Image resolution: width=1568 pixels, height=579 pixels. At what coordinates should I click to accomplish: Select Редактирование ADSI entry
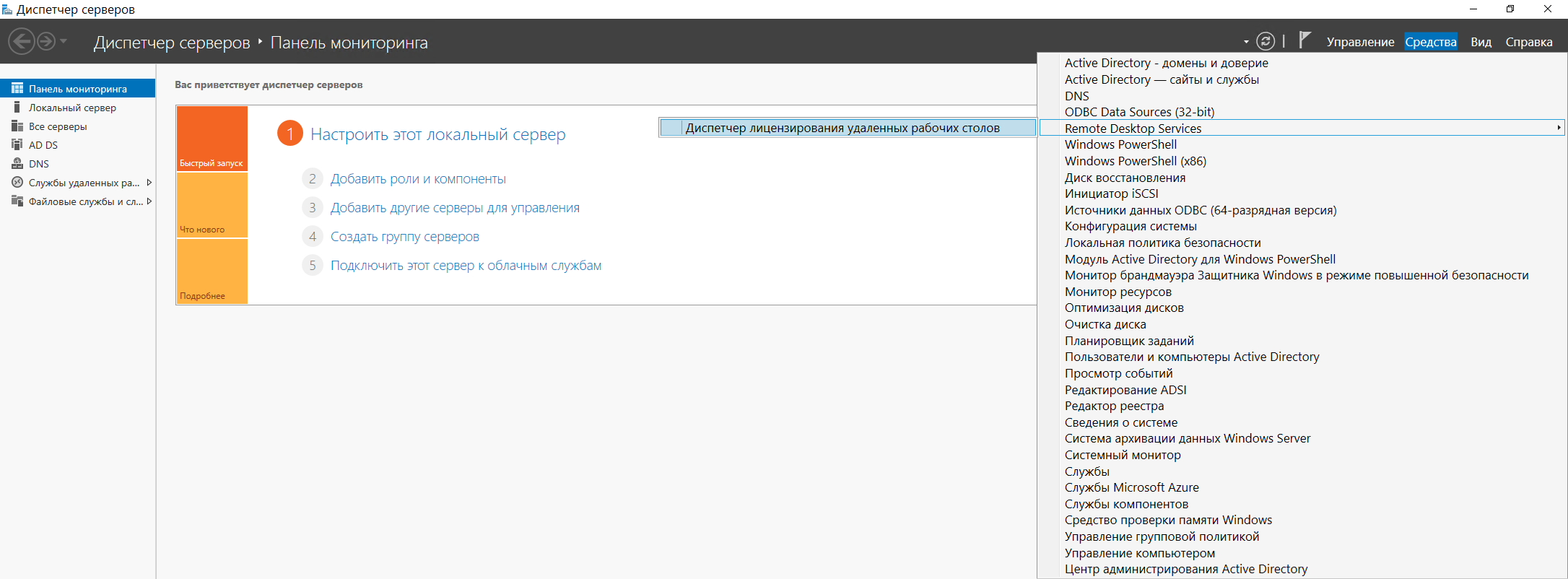pyautogui.click(x=1125, y=390)
